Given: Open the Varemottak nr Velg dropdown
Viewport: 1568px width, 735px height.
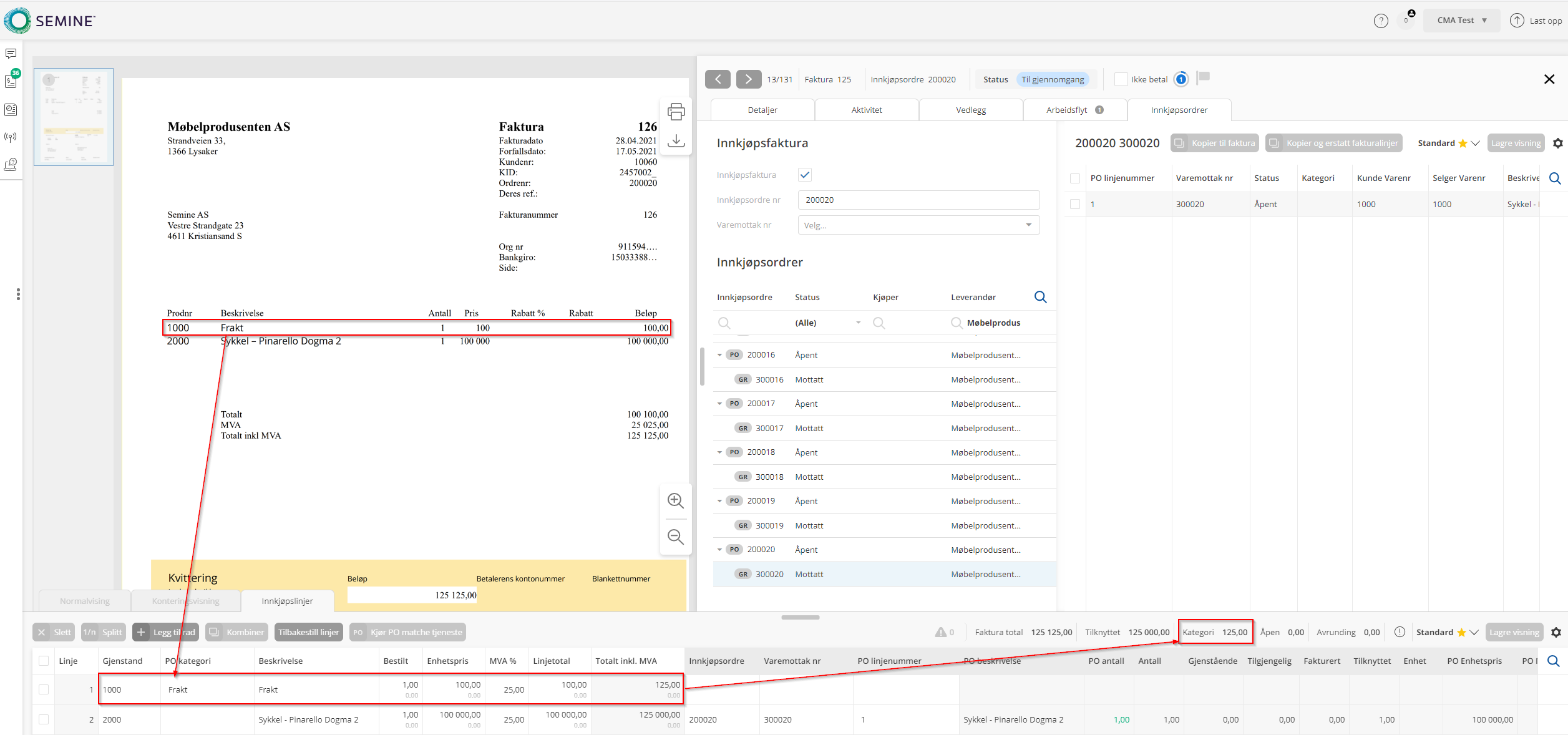Looking at the screenshot, I should 918,225.
